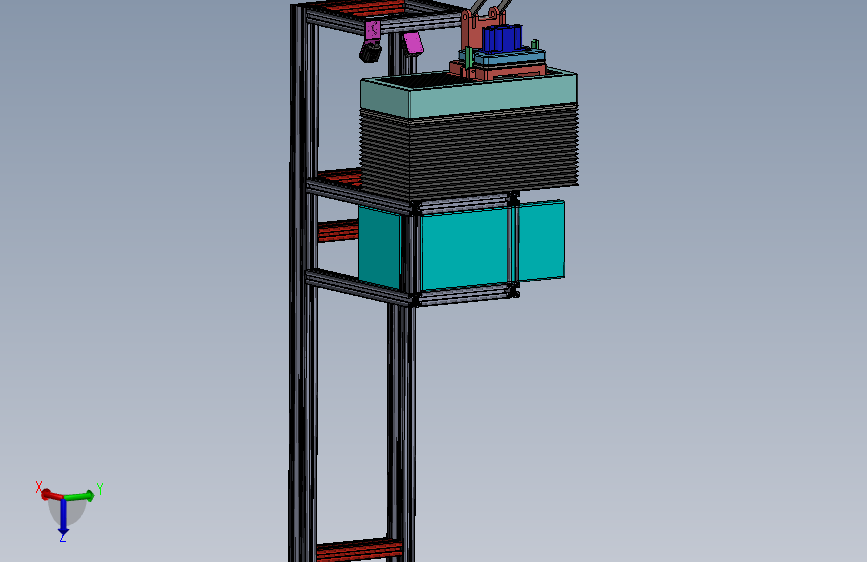Click the green Y axis of the triad
The height and width of the screenshot is (562, 867).
pyautogui.click(x=79, y=495)
